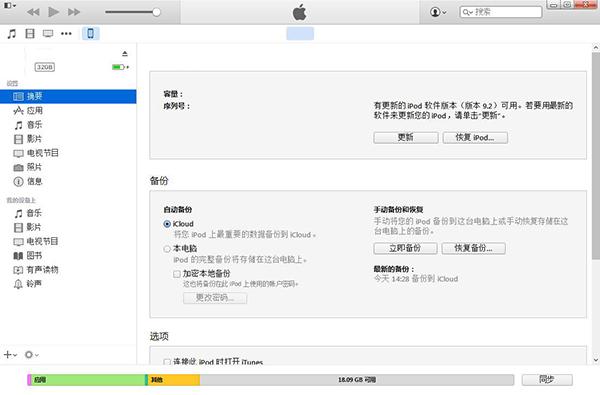Click the green 应用 storage segment
The height and width of the screenshot is (395, 600).
(88, 380)
